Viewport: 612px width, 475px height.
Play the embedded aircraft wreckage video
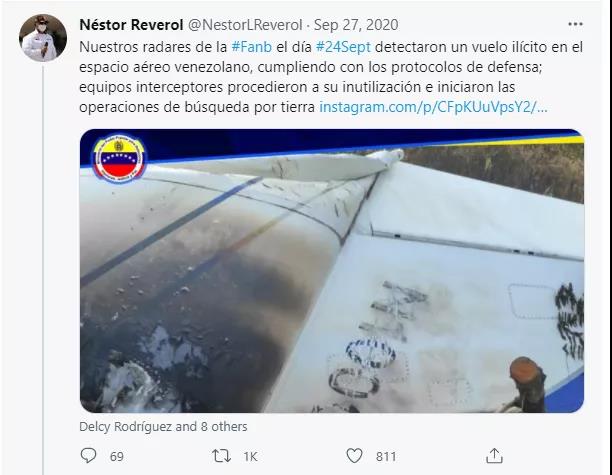point(332,270)
